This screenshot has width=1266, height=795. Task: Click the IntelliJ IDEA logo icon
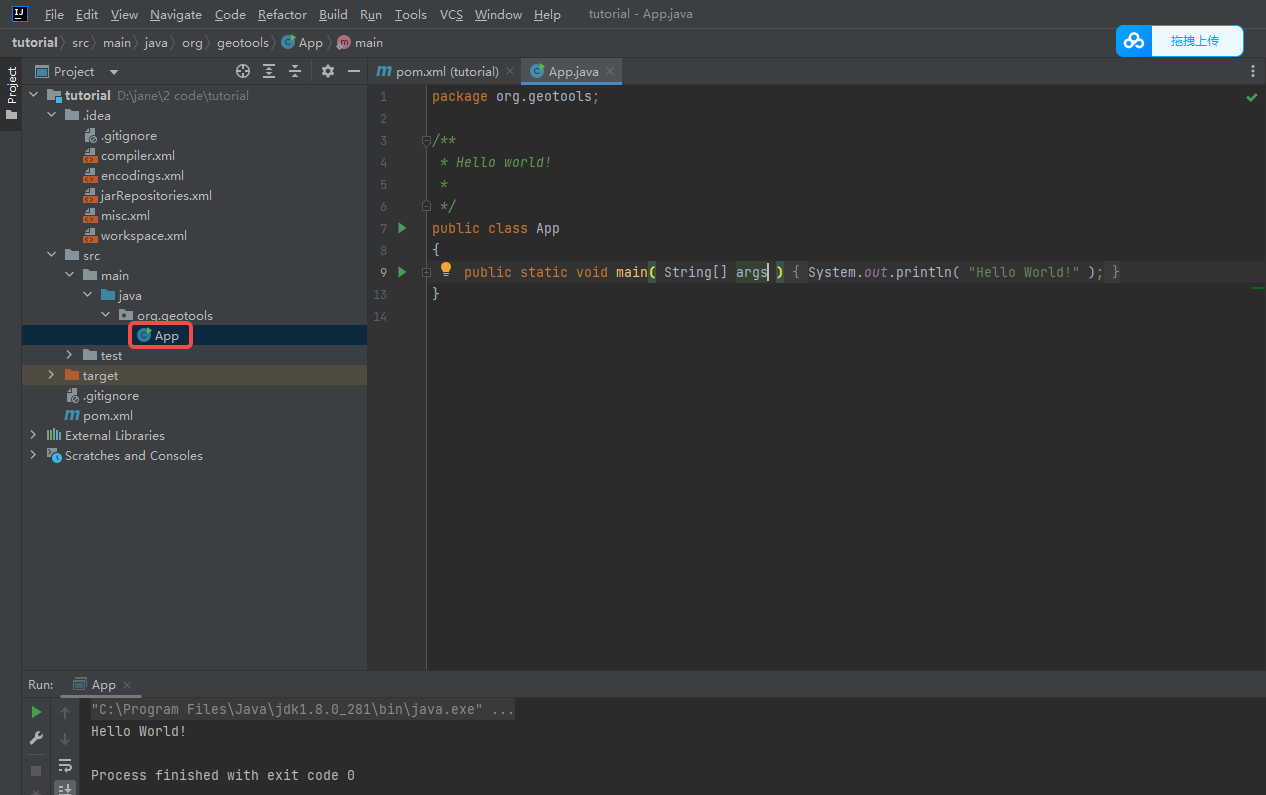[19, 14]
